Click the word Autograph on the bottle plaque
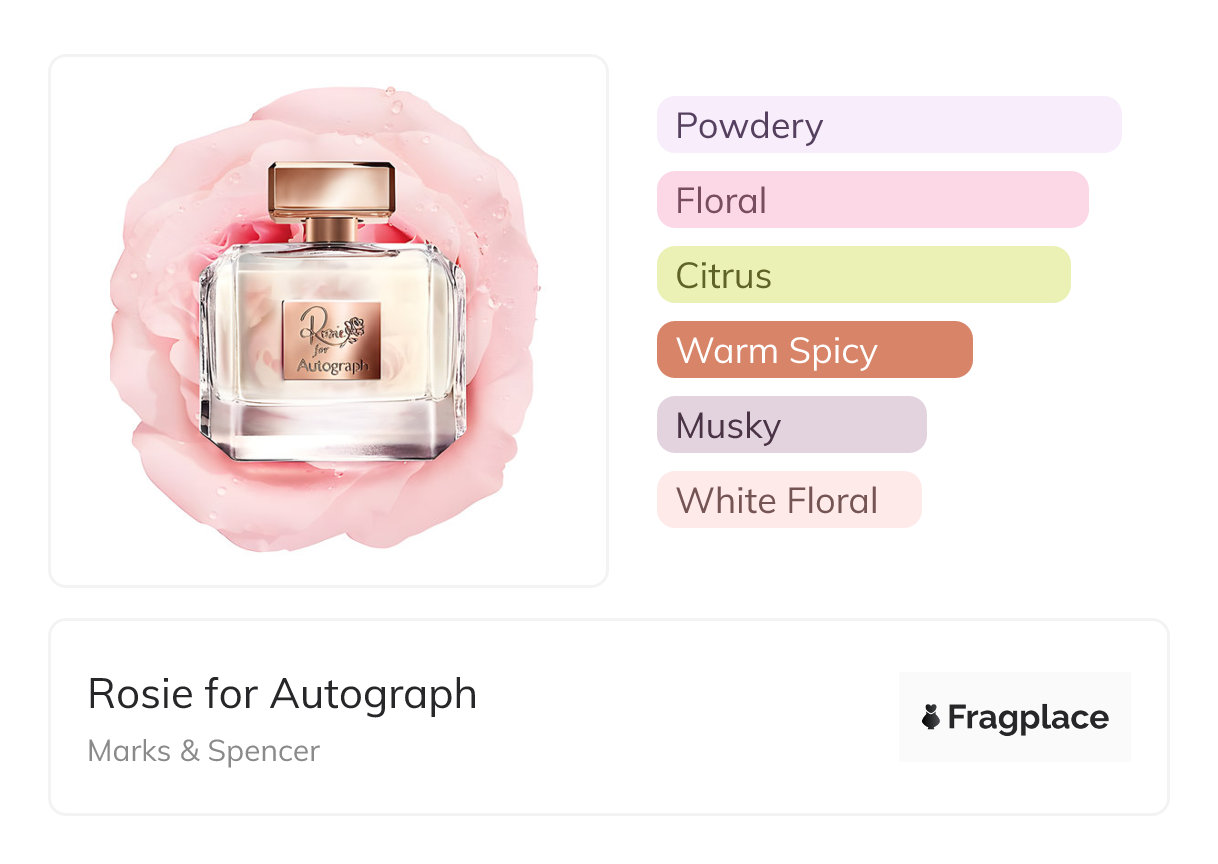The height and width of the screenshot is (864, 1218). coord(332,366)
